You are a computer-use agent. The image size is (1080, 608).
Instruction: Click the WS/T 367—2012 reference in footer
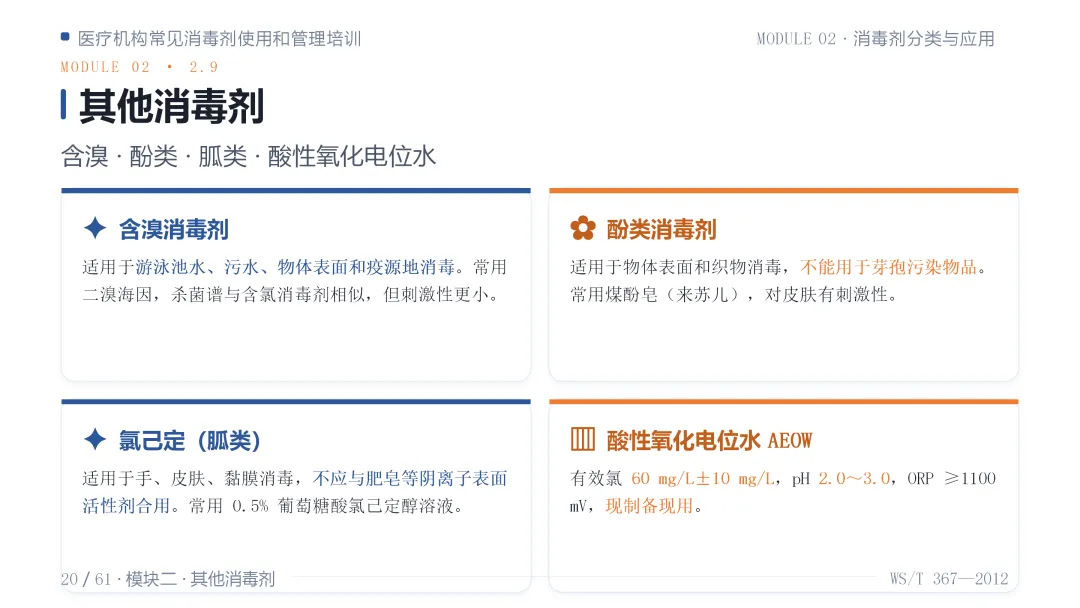949,579
